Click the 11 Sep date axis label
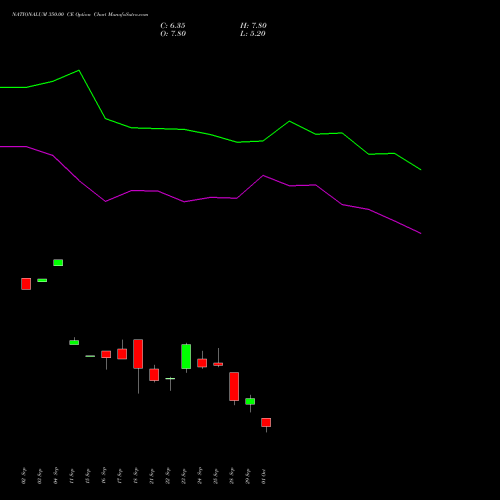The height and width of the screenshot is (500, 500). click(72, 476)
